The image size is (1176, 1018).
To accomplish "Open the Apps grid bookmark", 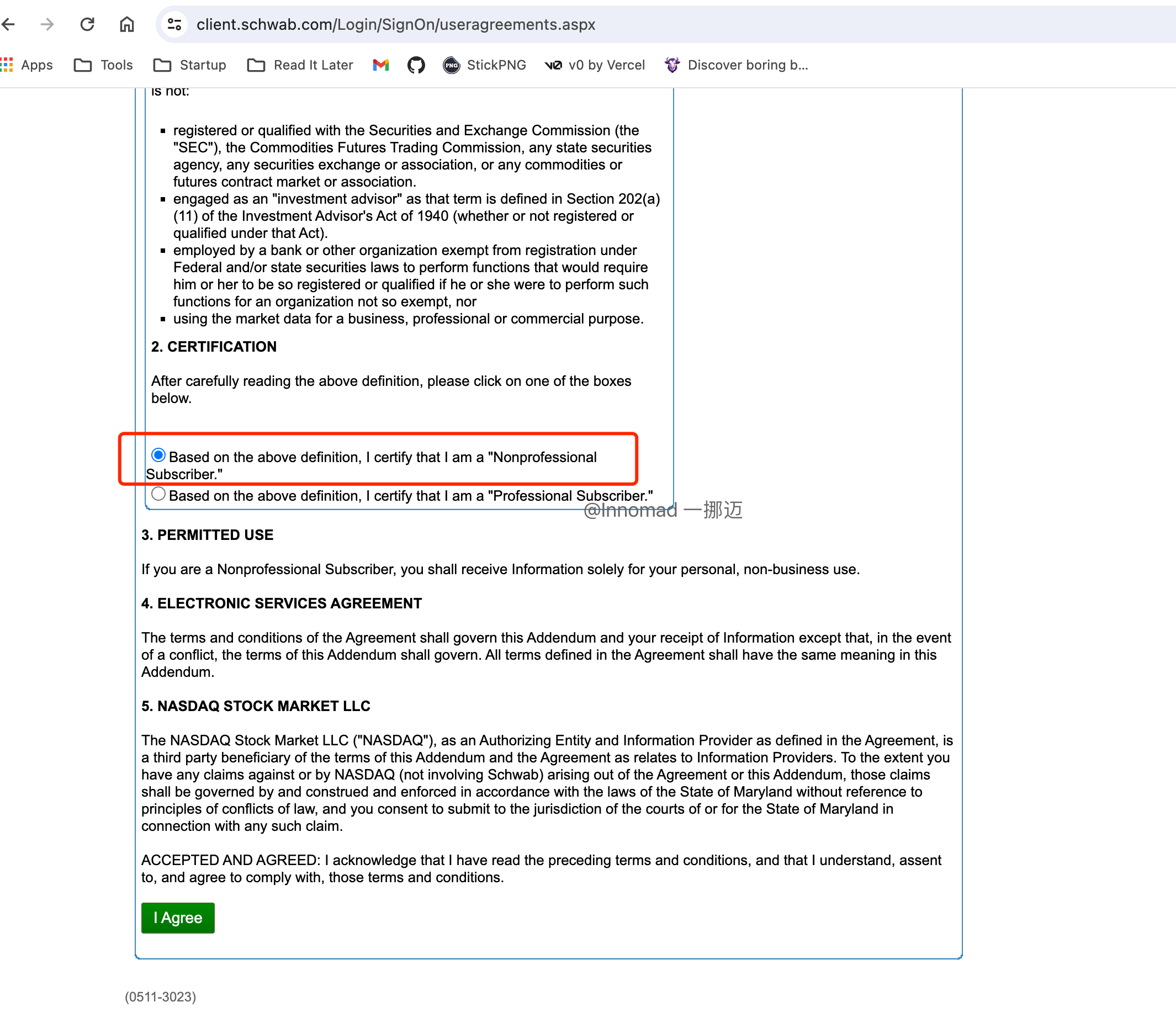I will [27, 65].
